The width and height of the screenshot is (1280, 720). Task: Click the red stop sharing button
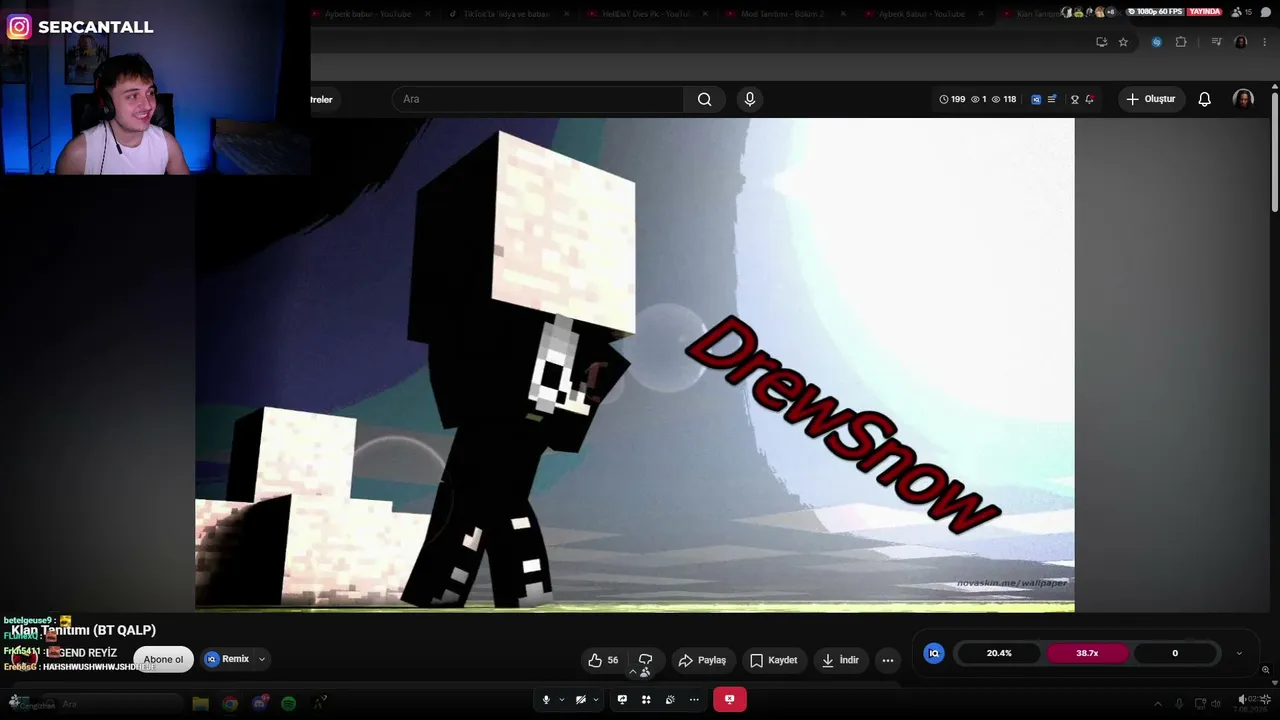coord(729,700)
